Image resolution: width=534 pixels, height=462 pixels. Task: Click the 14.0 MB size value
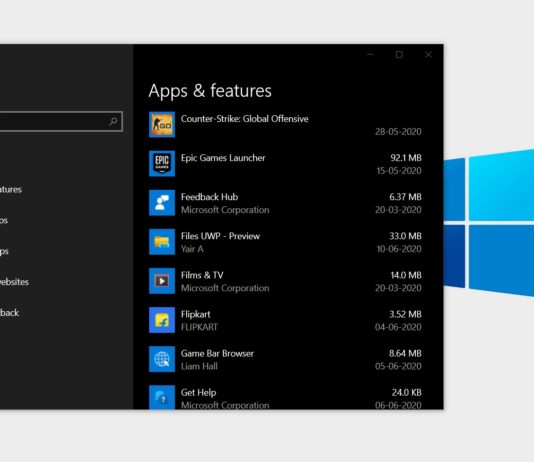click(x=406, y=275)
